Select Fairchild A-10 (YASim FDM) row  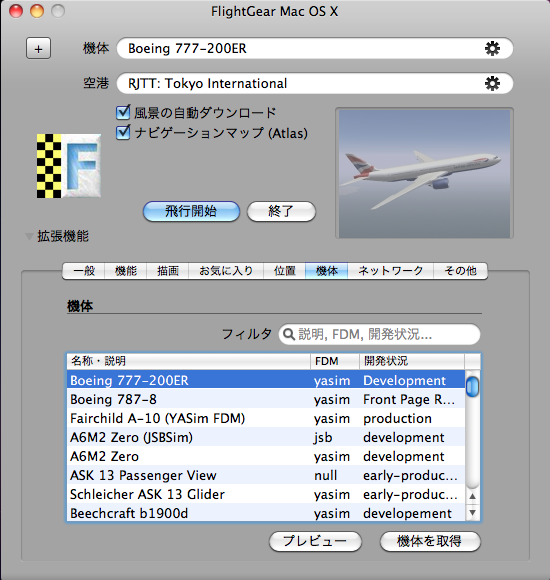[266, 418]
